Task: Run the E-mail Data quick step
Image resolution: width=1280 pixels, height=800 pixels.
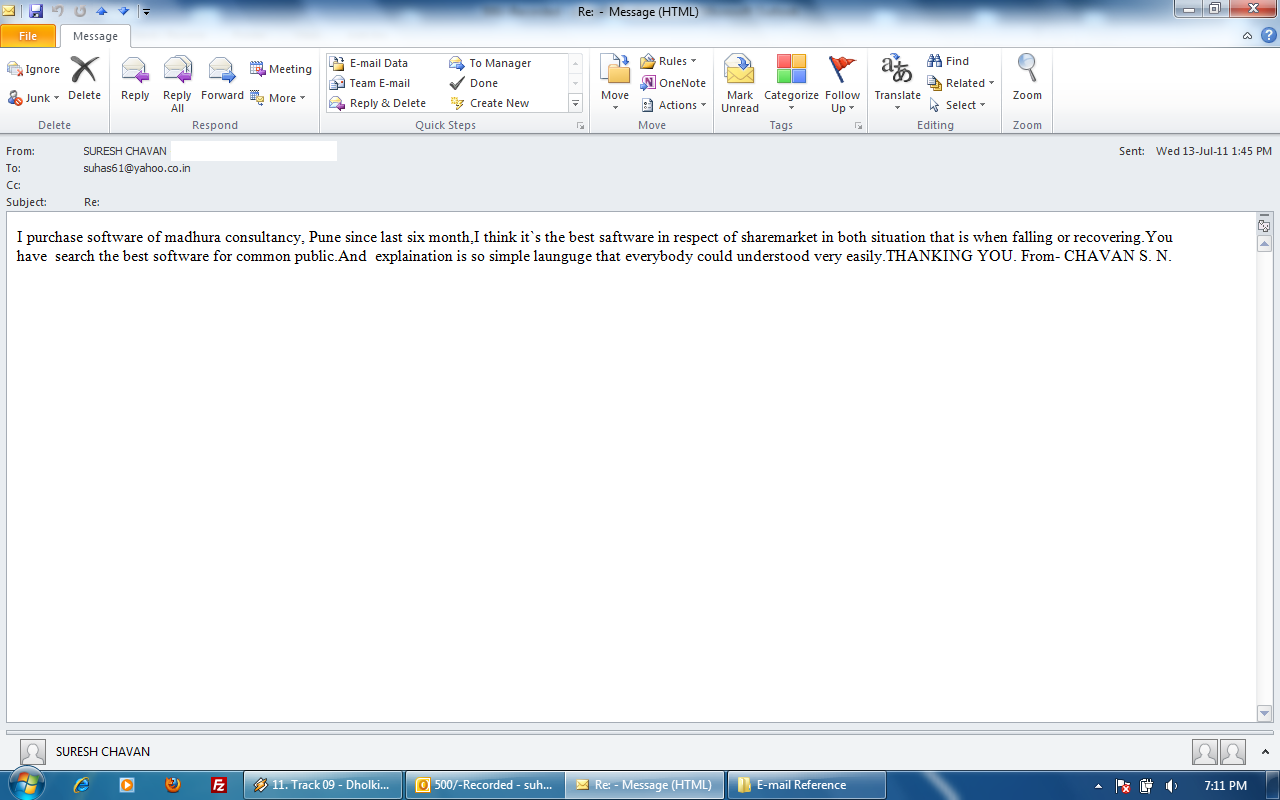Action: (x=368, y=63)
